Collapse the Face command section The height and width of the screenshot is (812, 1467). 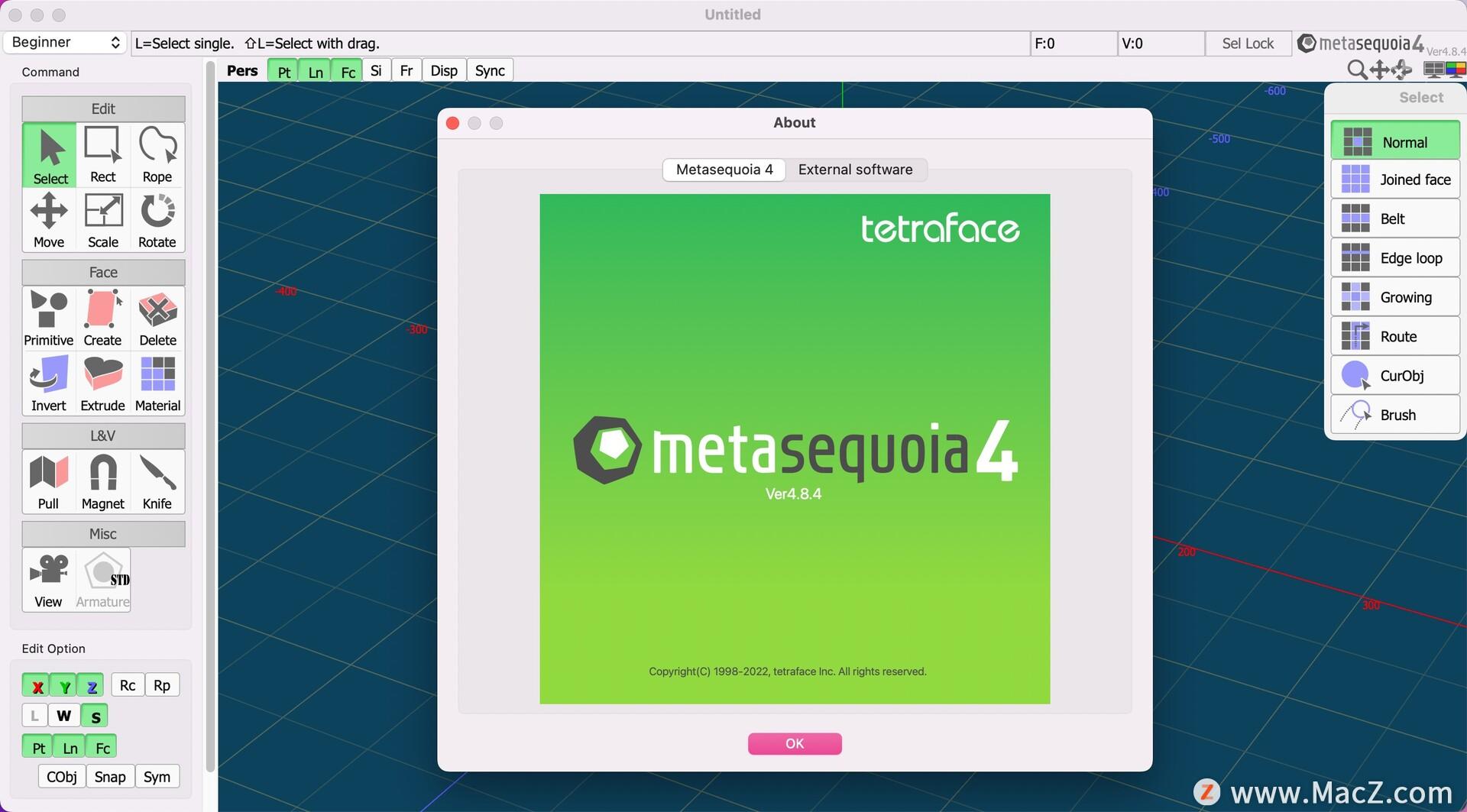point(103,272)
